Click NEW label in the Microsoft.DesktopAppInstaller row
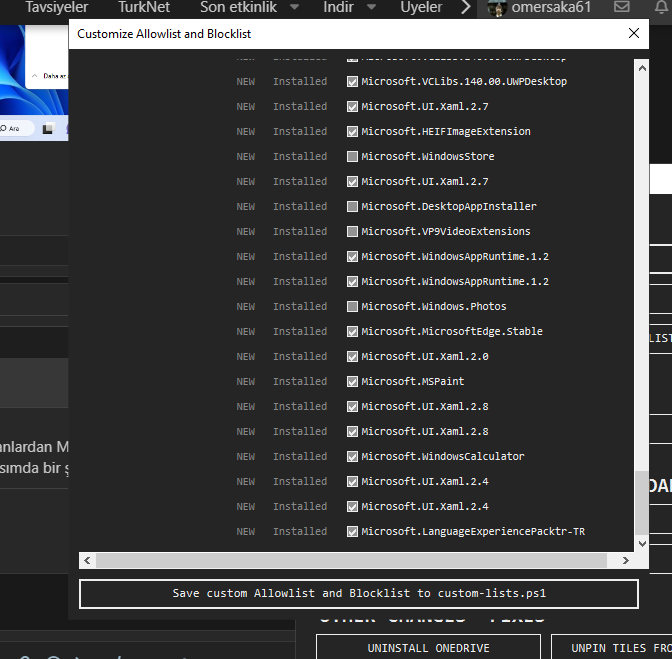The image size is (672, 659). pyautogui.click(x=246, y=207)
